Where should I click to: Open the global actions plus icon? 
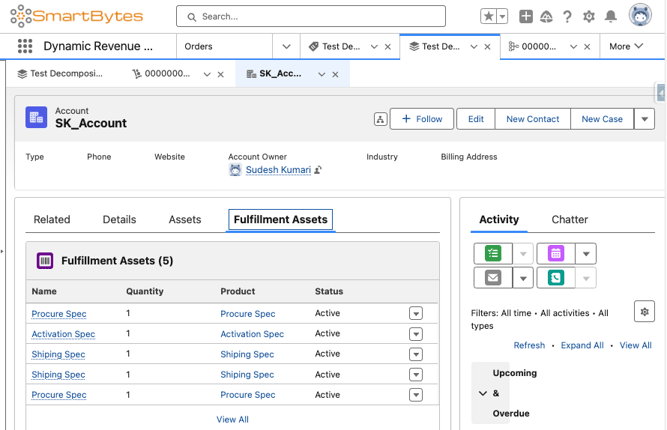[x=526, y=17]
